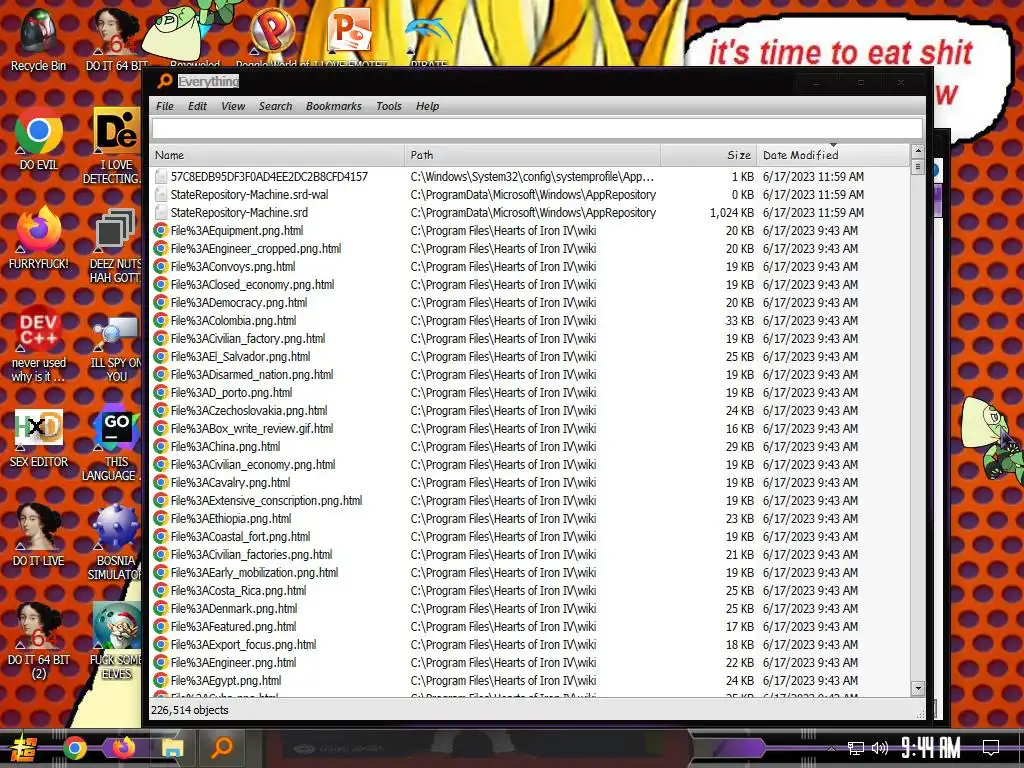Open the DO IT LIVE desktop icon
The height and width of the screenshot is (768, 1024).
pos(38,536)
